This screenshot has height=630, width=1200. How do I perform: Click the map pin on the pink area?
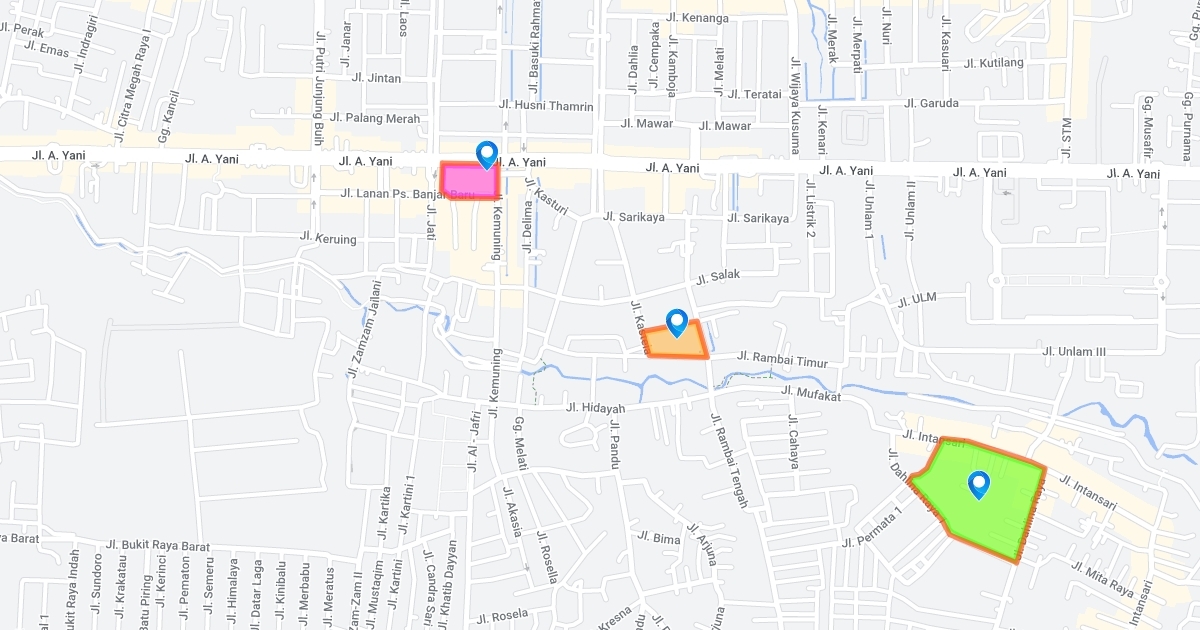coord(487,154)
